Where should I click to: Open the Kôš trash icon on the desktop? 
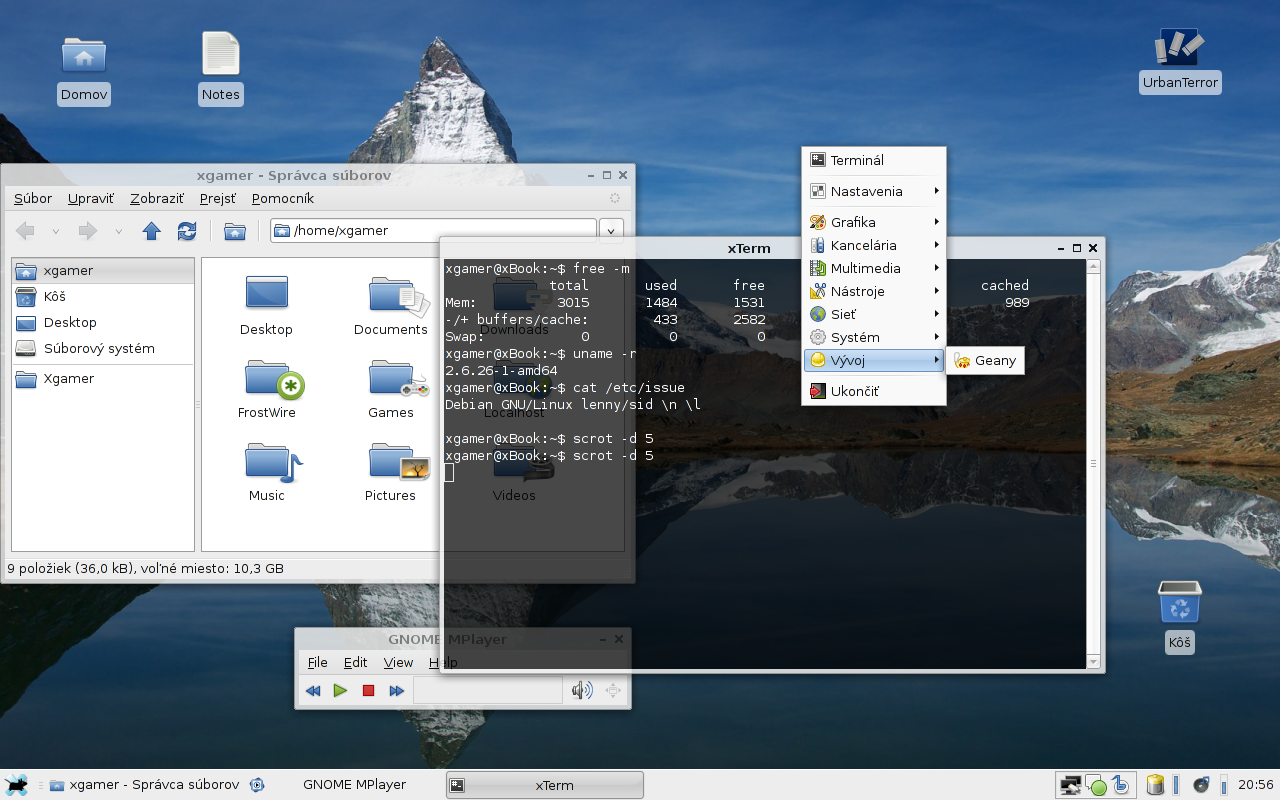click(x=1180, y=617)
